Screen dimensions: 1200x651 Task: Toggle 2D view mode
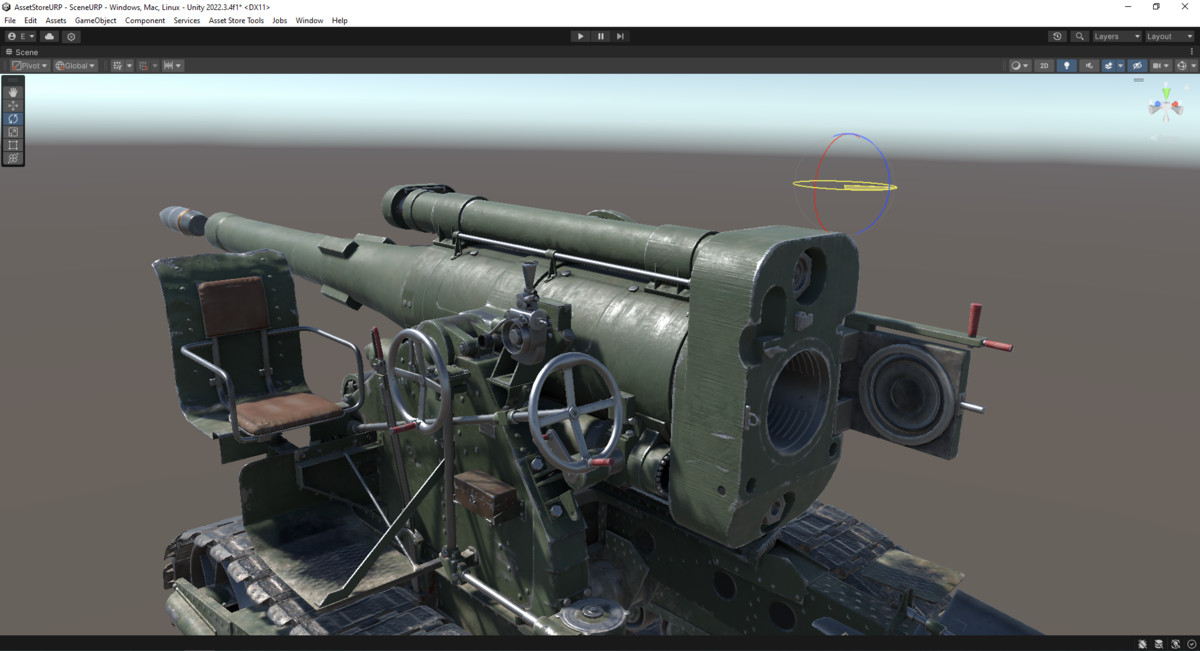click(x=1044, y=65)
